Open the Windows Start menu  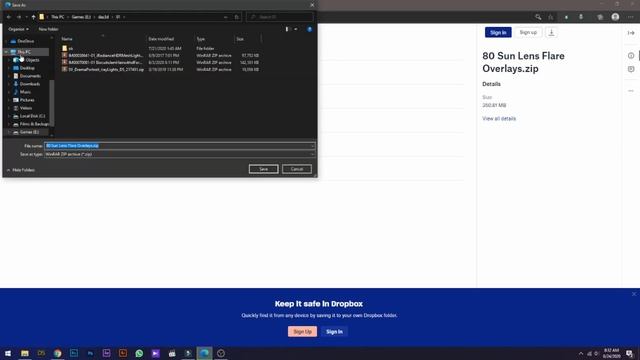8,353
